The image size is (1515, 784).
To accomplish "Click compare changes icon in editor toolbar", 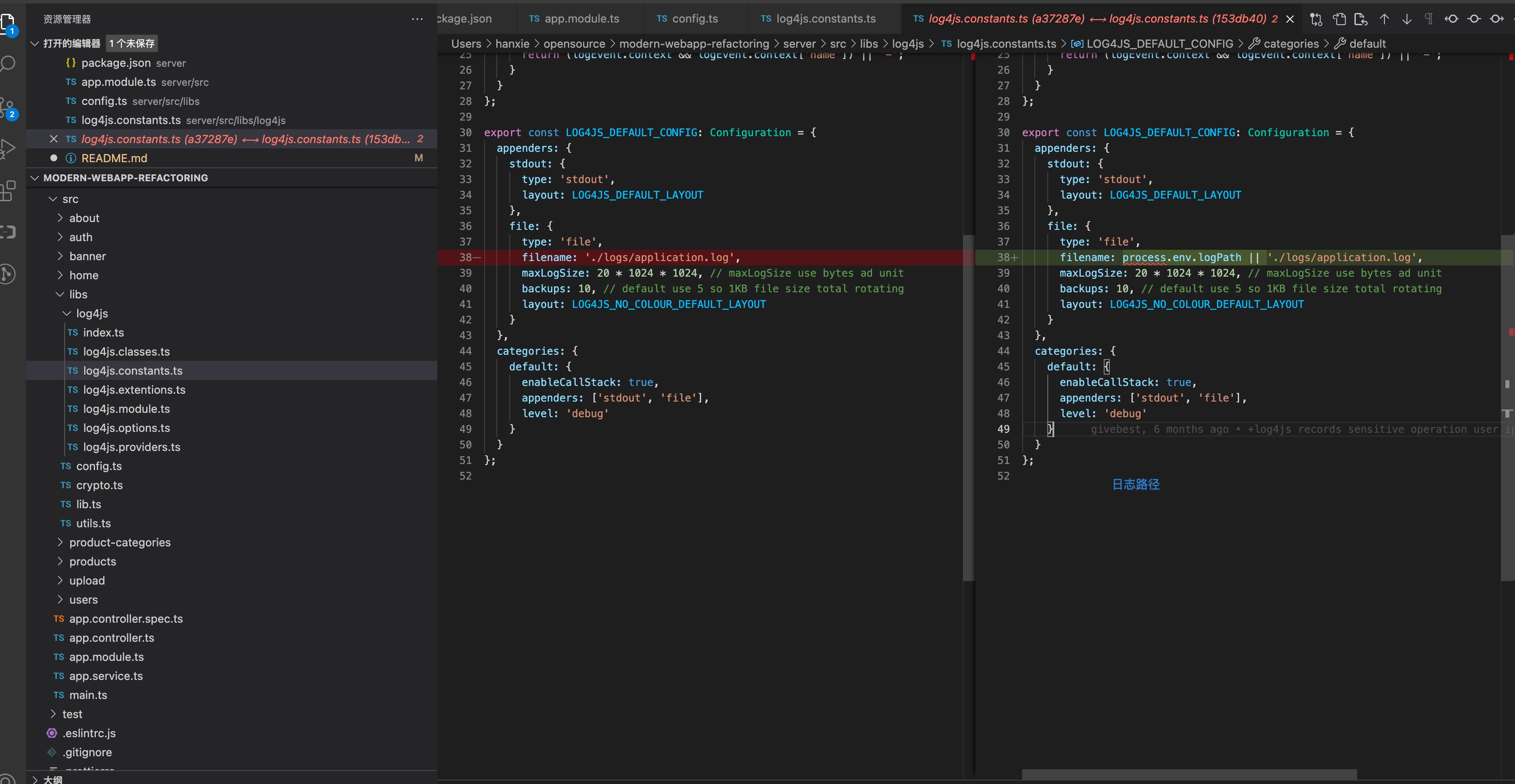I will coord(1316,20).
